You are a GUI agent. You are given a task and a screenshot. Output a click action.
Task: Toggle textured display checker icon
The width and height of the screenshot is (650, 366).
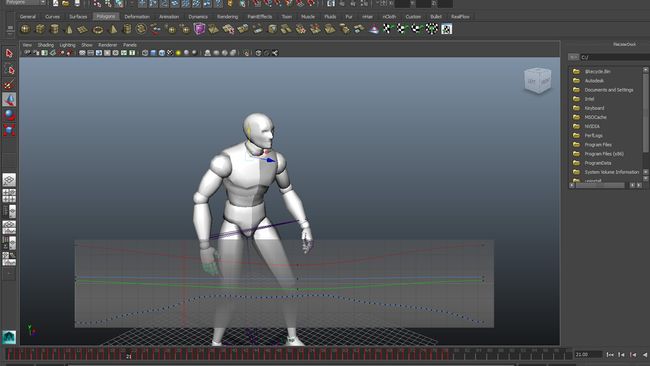[x=170, y=53]
